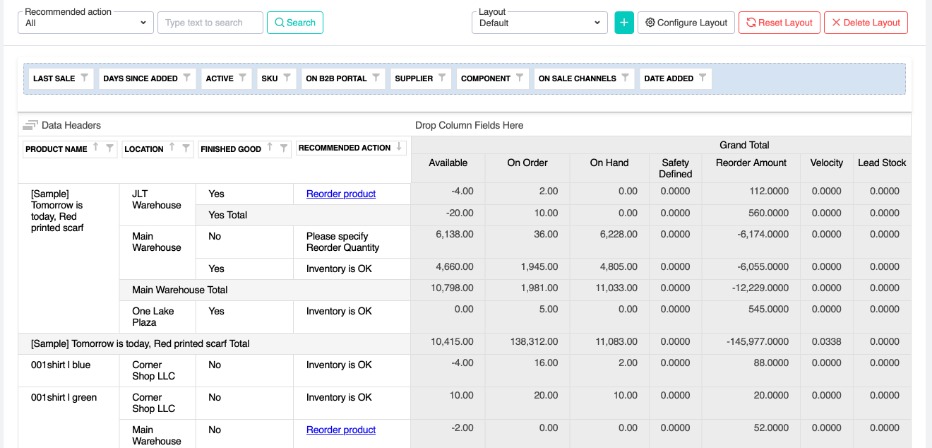The height and width of the screenshot is (448, 932).
Task: Click the Date Added filter icon
Action: pyautogui.click(x=702, y=77)
